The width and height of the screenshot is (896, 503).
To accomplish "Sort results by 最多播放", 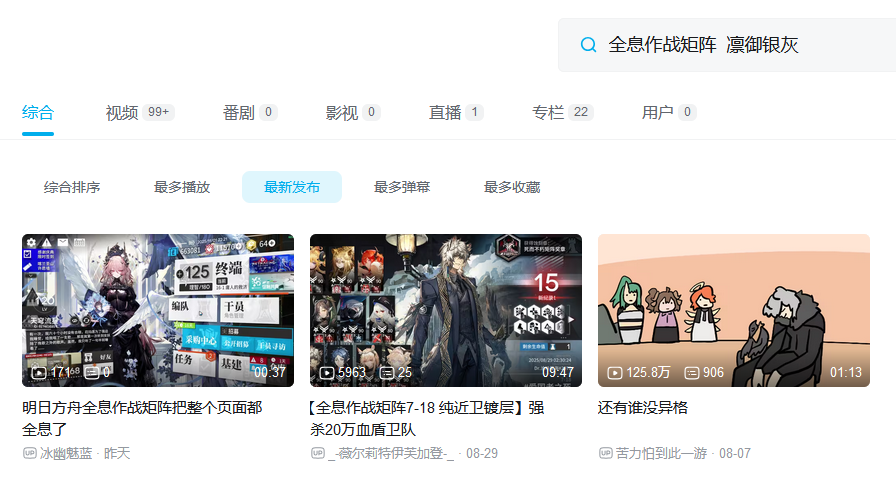I will click(x=182, y=187).
